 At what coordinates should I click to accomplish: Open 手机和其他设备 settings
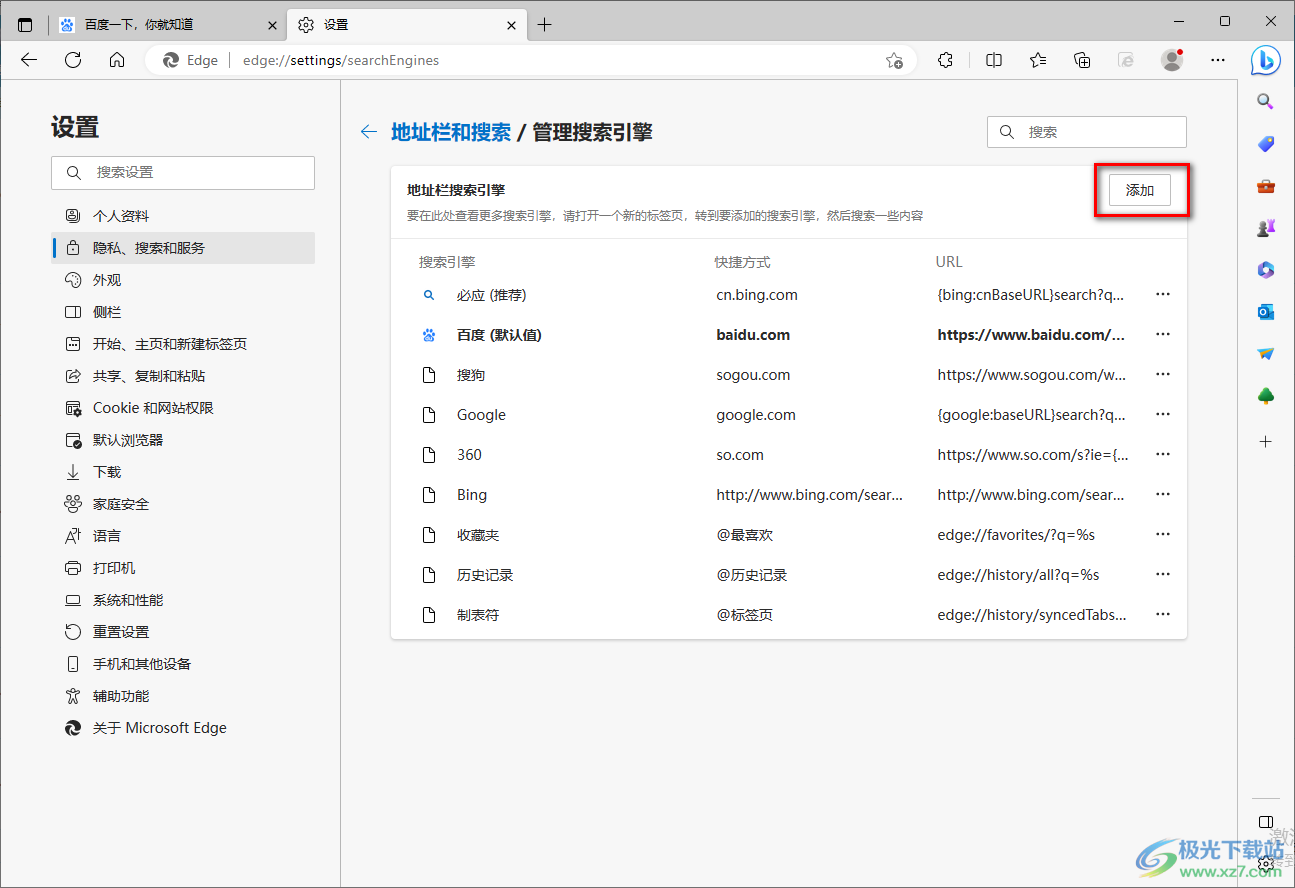coord(183,664)
